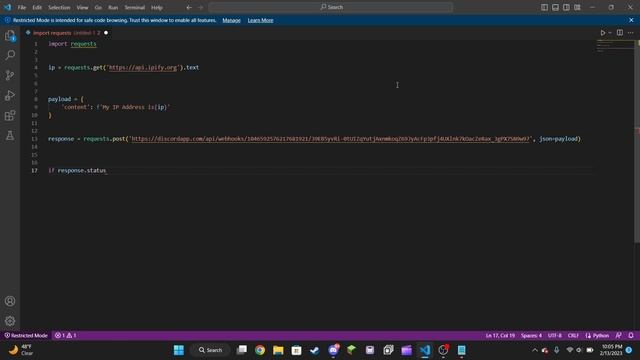Open the Windows Start menu
Image resolution: width=640 pixels, height=360 pixels.
tap(179, 350)
